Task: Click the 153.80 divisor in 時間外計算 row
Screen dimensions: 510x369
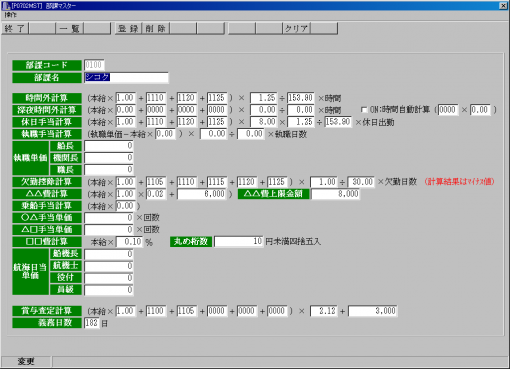Action: pyautogui.click(x=300, y=98)
